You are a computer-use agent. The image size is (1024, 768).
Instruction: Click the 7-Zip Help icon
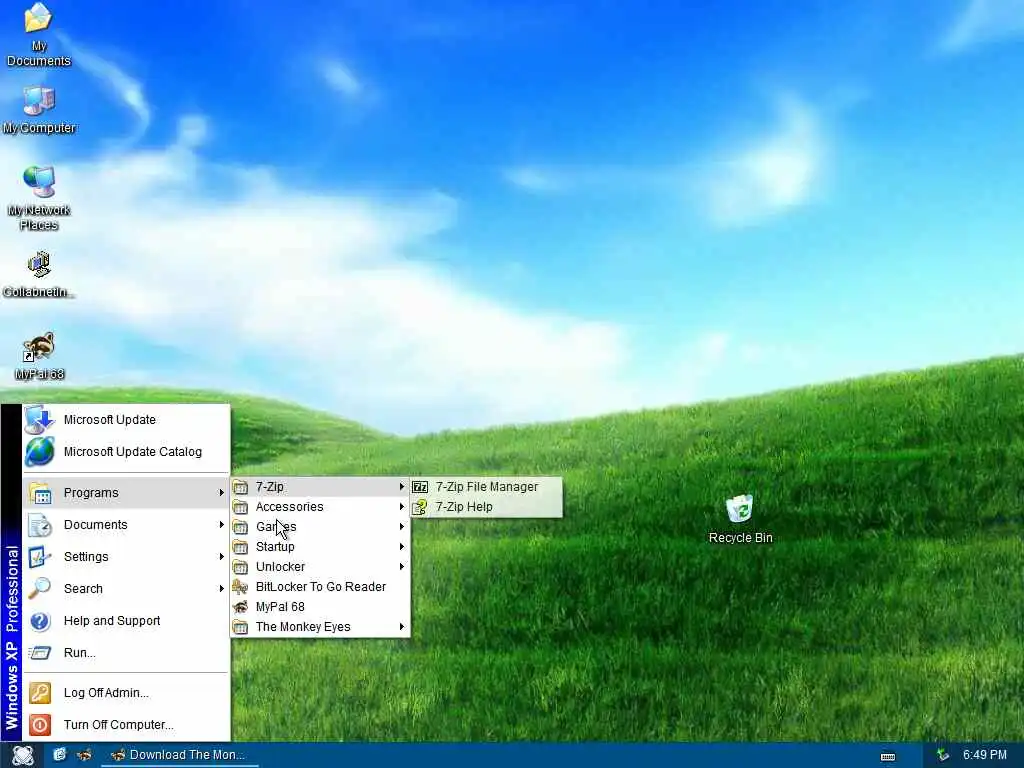(x=420, y=507)
